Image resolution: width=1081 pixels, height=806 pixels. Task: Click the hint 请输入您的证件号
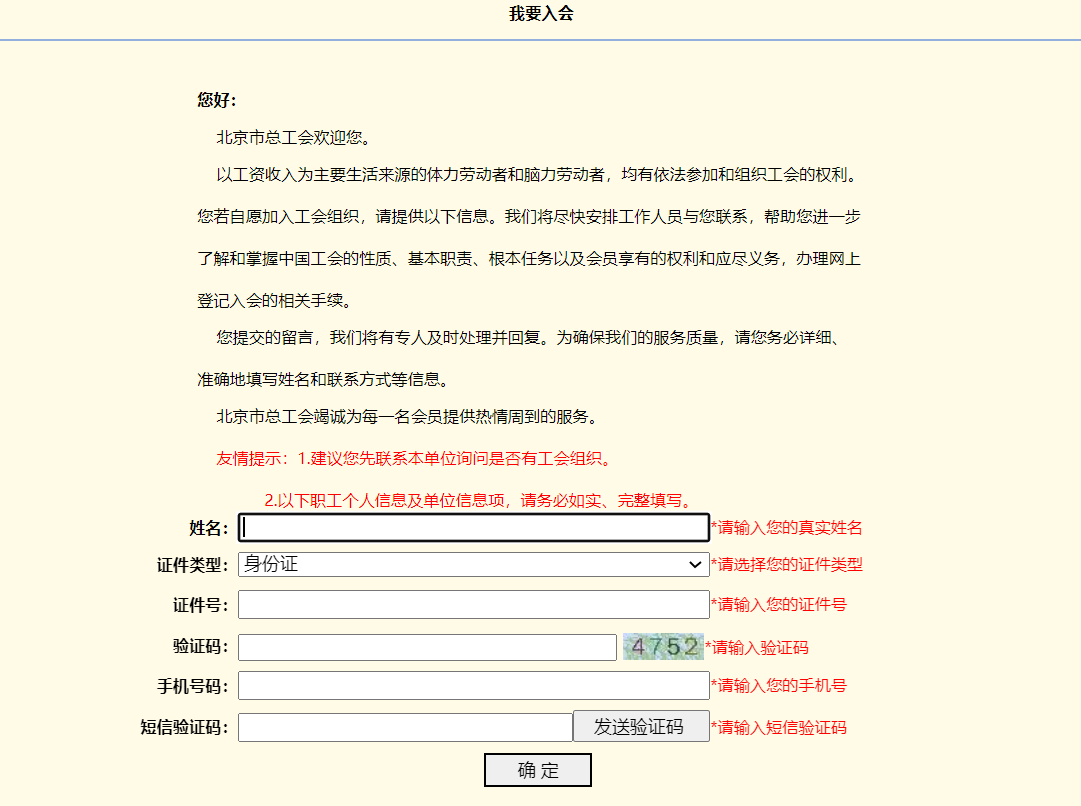point(778,604)
